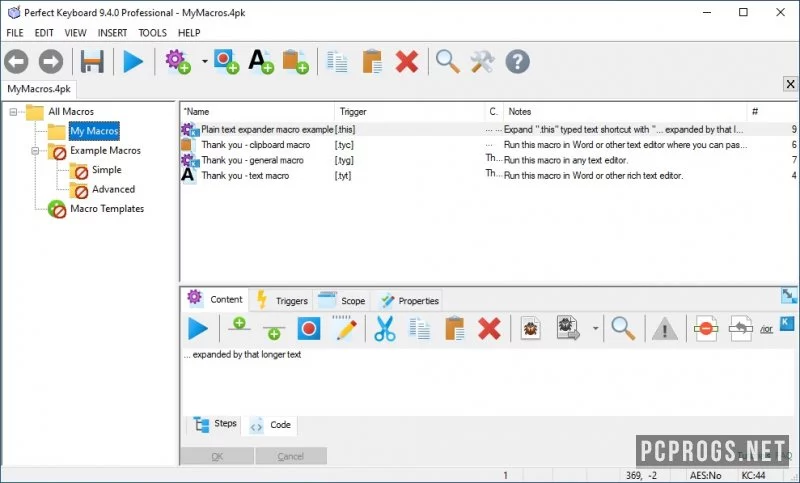Image resolution: width=800 pixels, height=483 pixels.
Task: Open the FILE menu
Action: [15, 33]
